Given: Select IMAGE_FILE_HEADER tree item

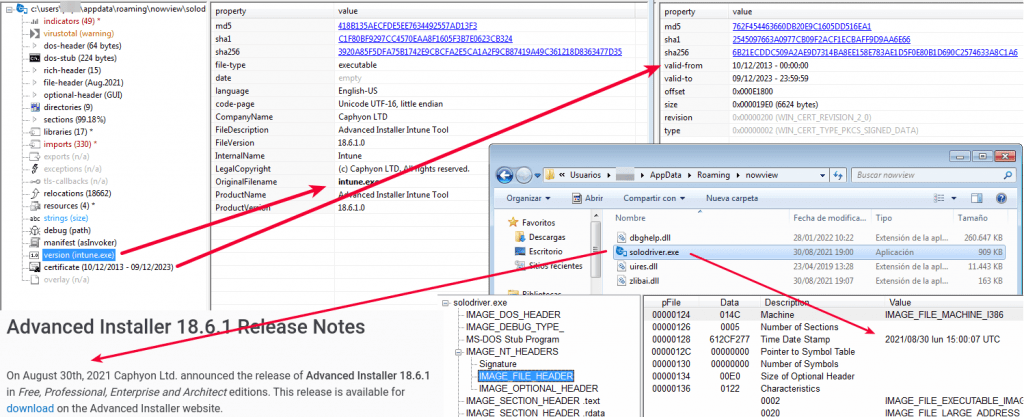Looking at the screenshot, I should pyautogui.click(x=526, y=377).
